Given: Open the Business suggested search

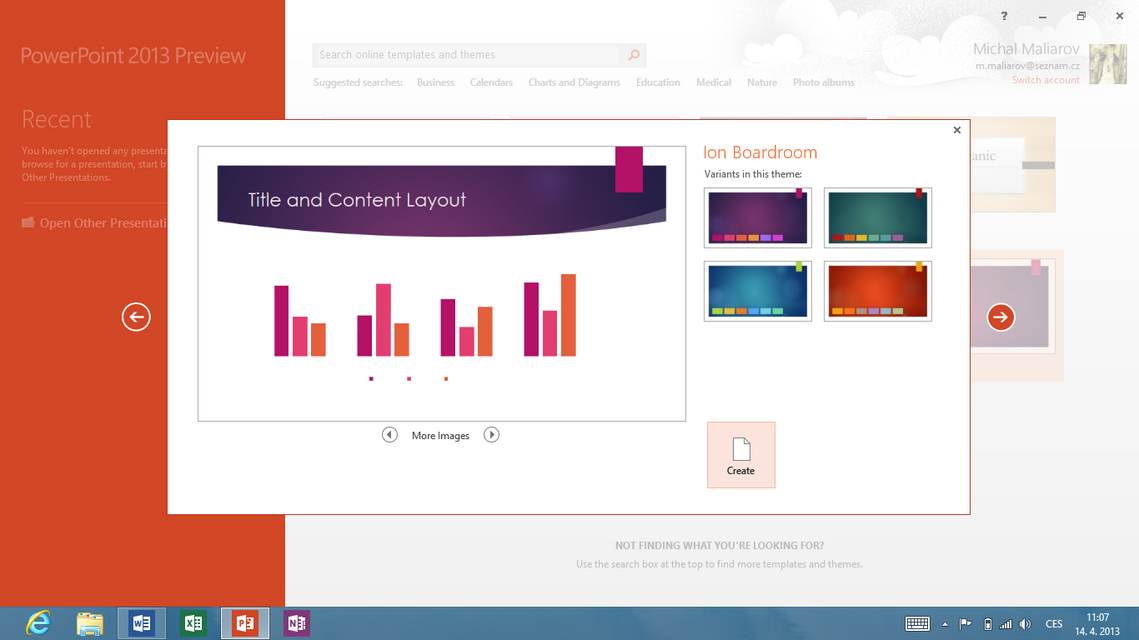Looking at the screenshot, I should (435, 83).
